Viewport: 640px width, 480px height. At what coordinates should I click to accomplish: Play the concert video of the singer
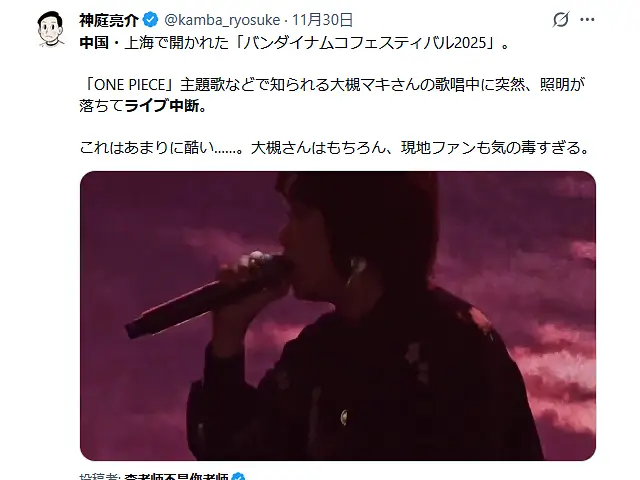[x=338, y=316]
